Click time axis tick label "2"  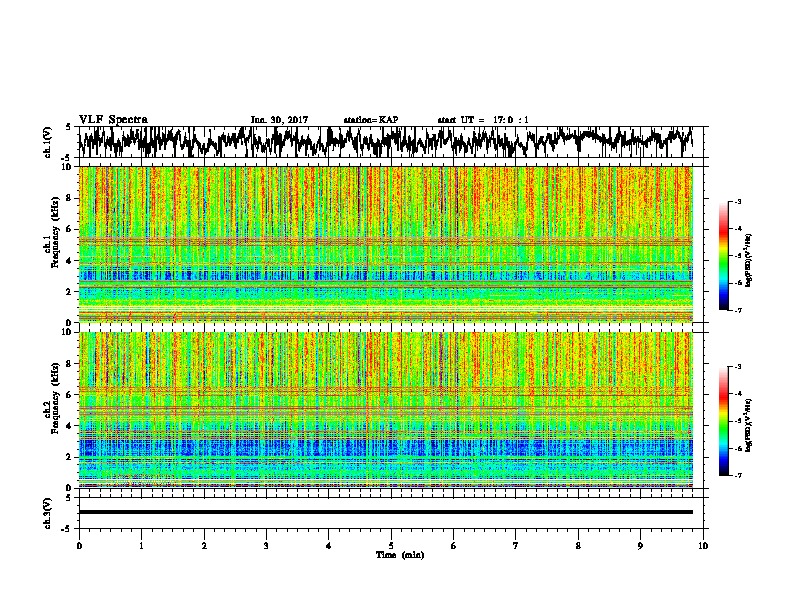(204, 546)
